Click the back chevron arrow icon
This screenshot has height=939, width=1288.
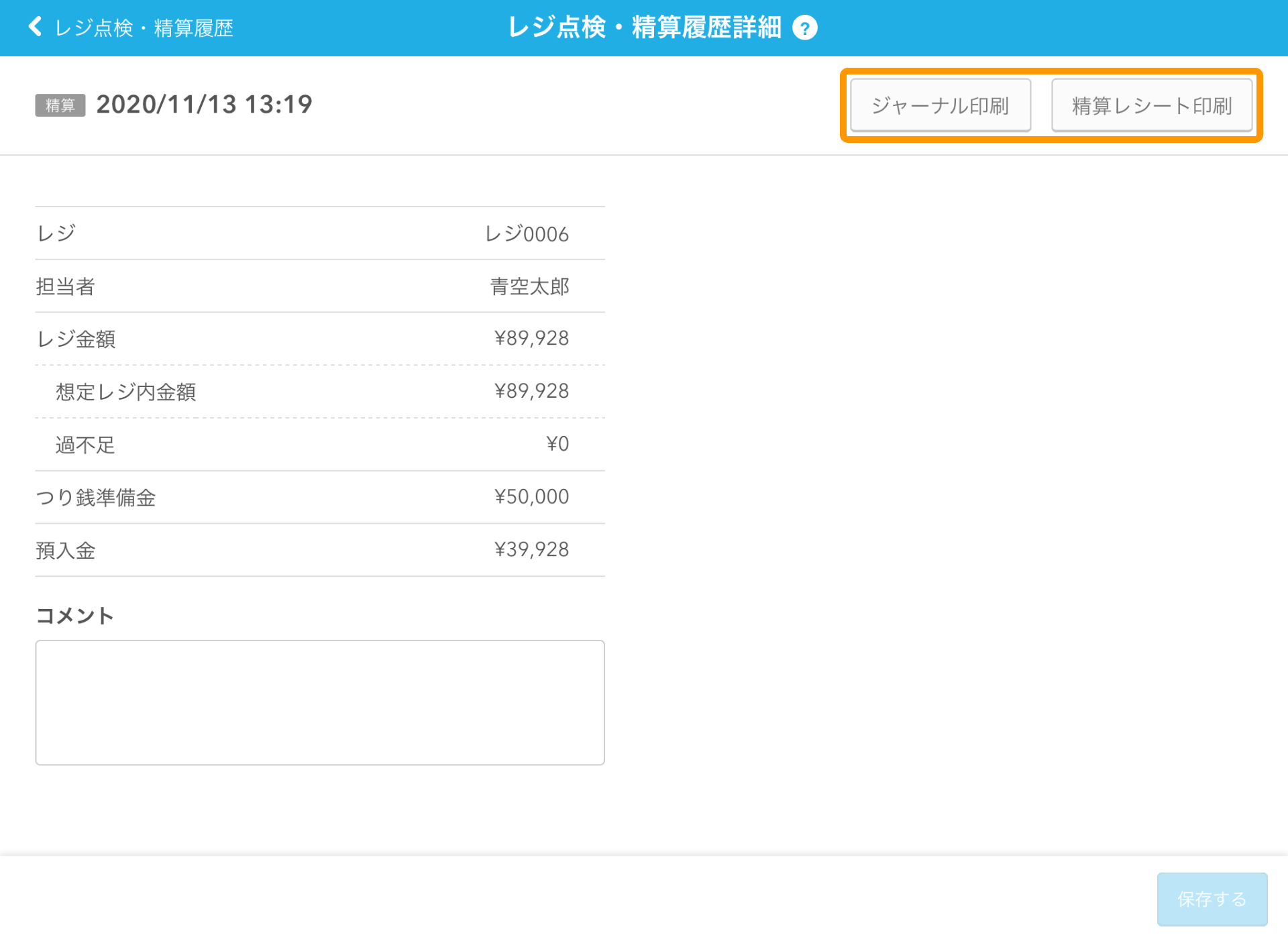point(35,27)
